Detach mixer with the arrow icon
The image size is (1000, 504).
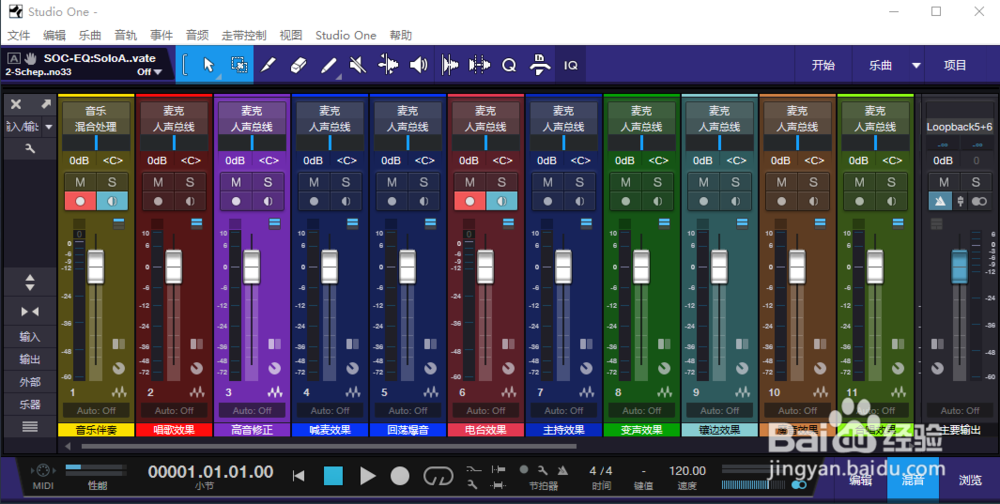pos(46,104)
